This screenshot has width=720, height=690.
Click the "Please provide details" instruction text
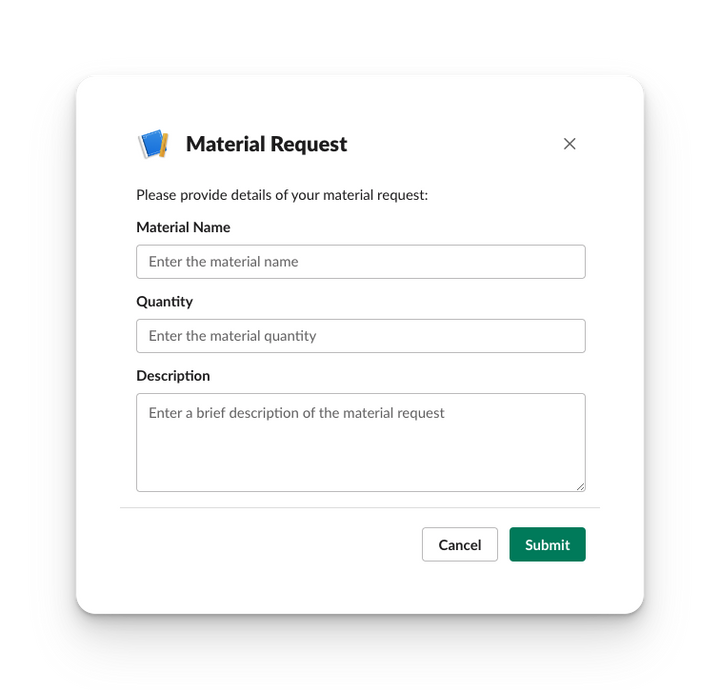click(x=282, y=195)
